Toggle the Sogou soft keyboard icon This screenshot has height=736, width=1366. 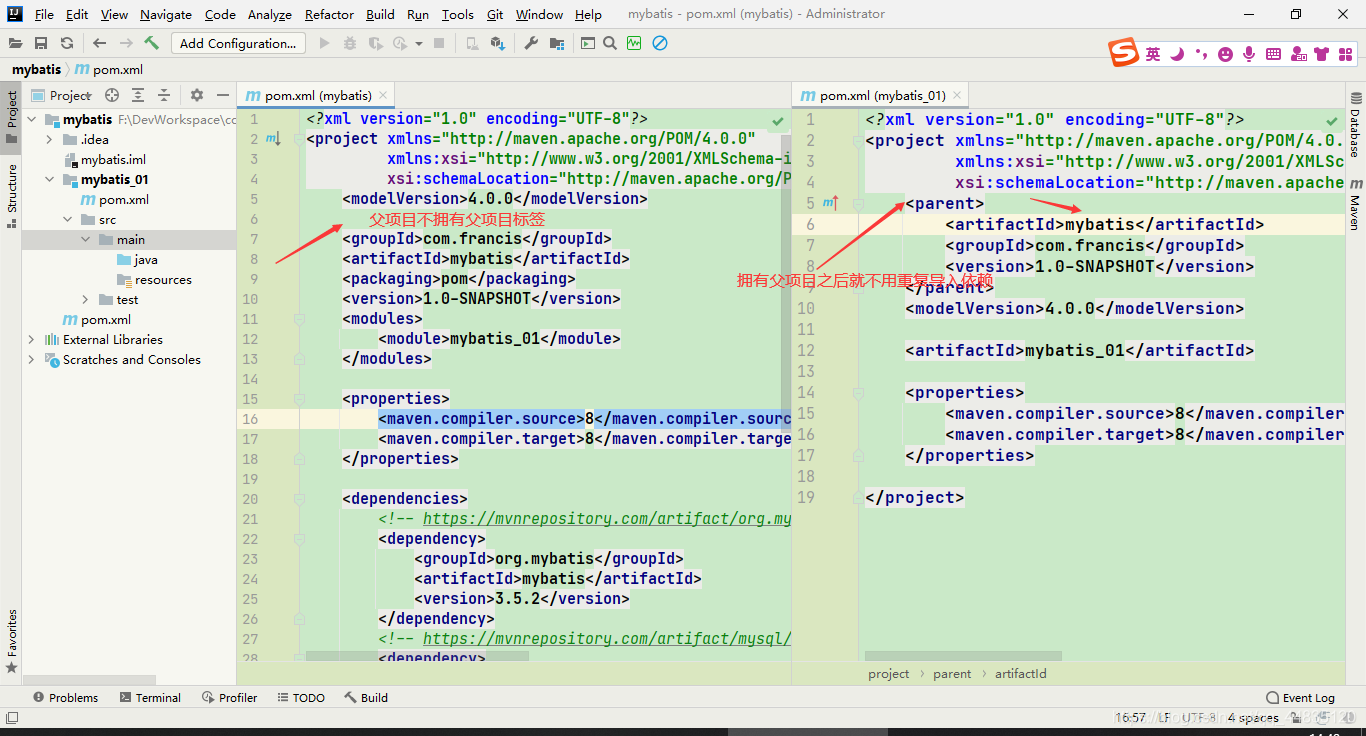[x=1274, y=54]
